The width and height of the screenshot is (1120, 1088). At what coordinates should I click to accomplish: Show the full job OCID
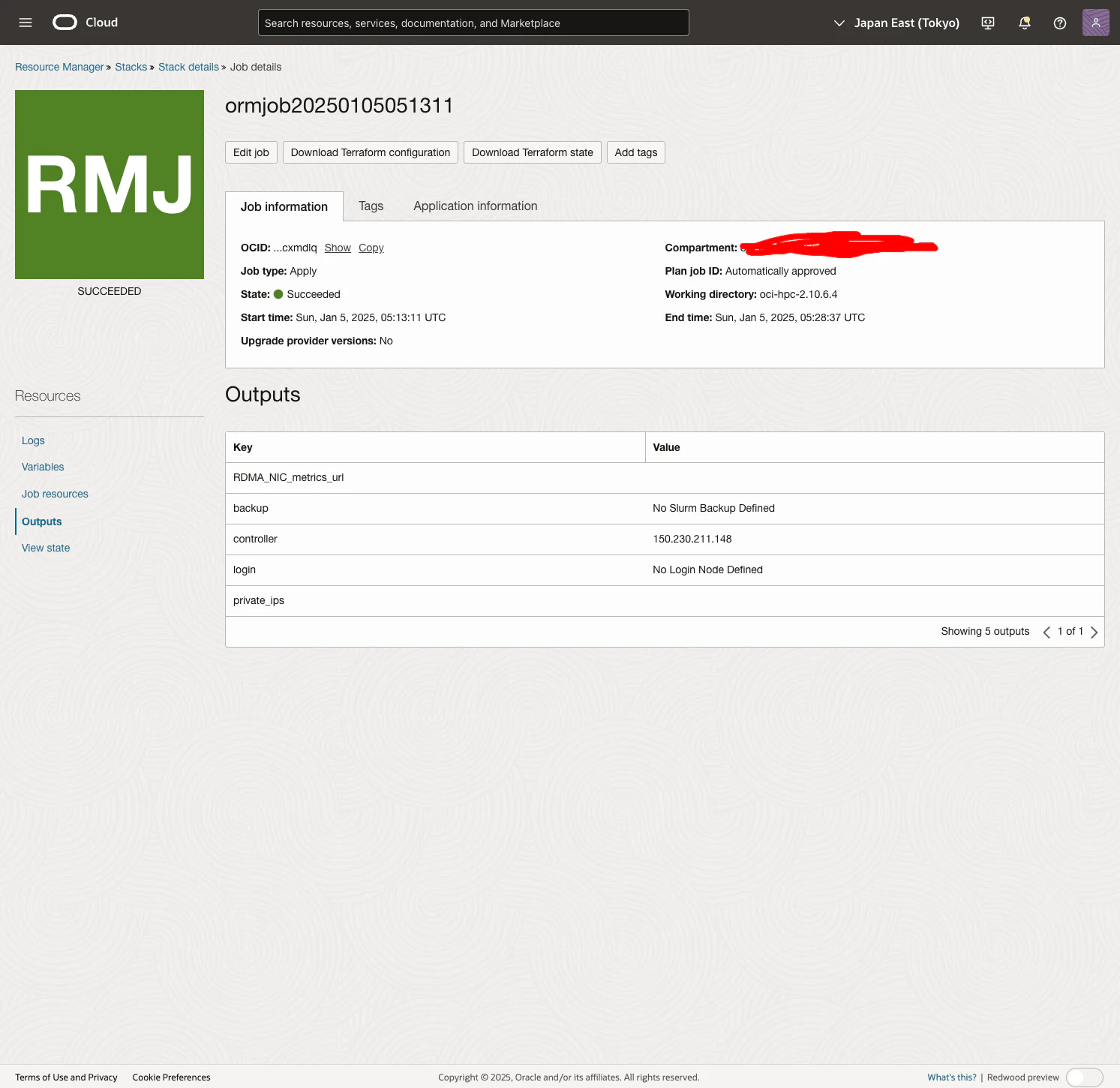click(338, 248)
